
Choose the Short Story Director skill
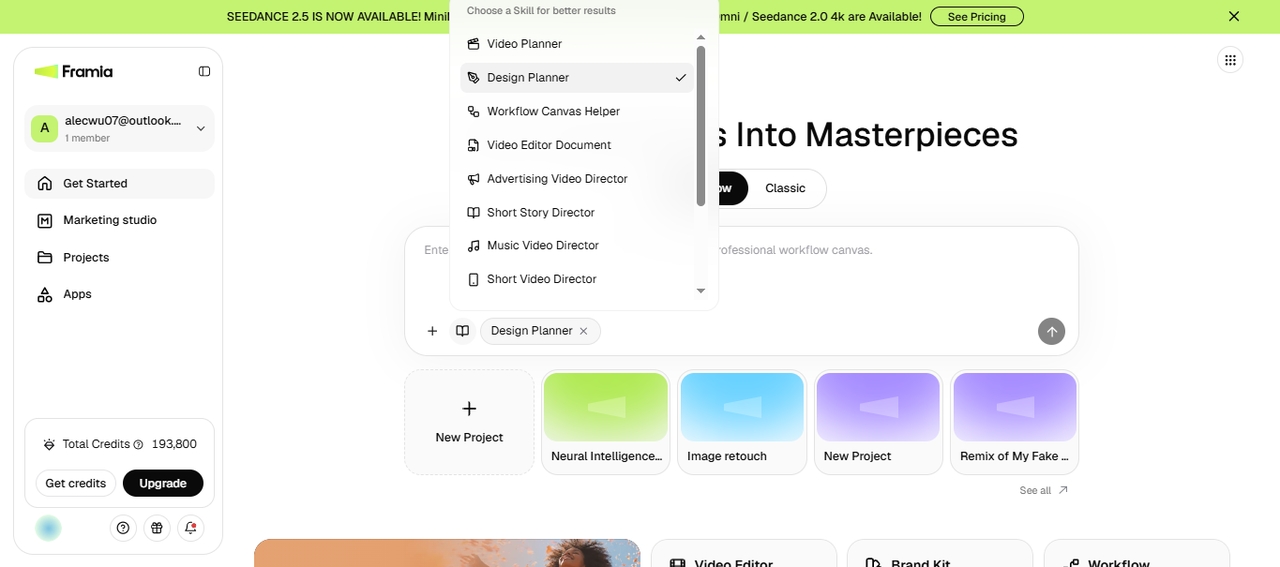577,212
